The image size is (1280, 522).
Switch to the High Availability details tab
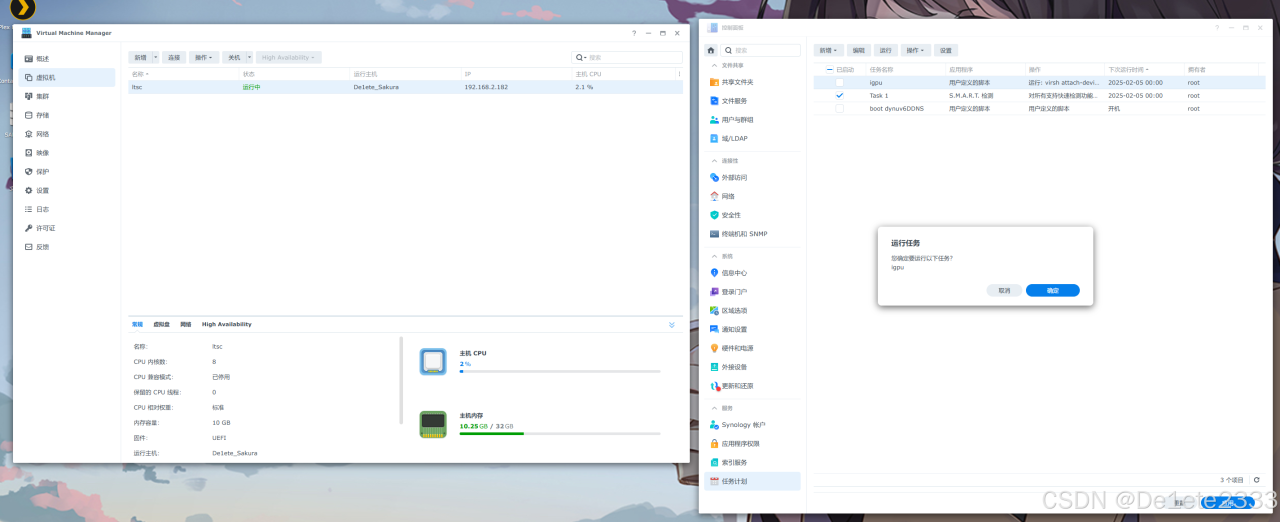226,324
